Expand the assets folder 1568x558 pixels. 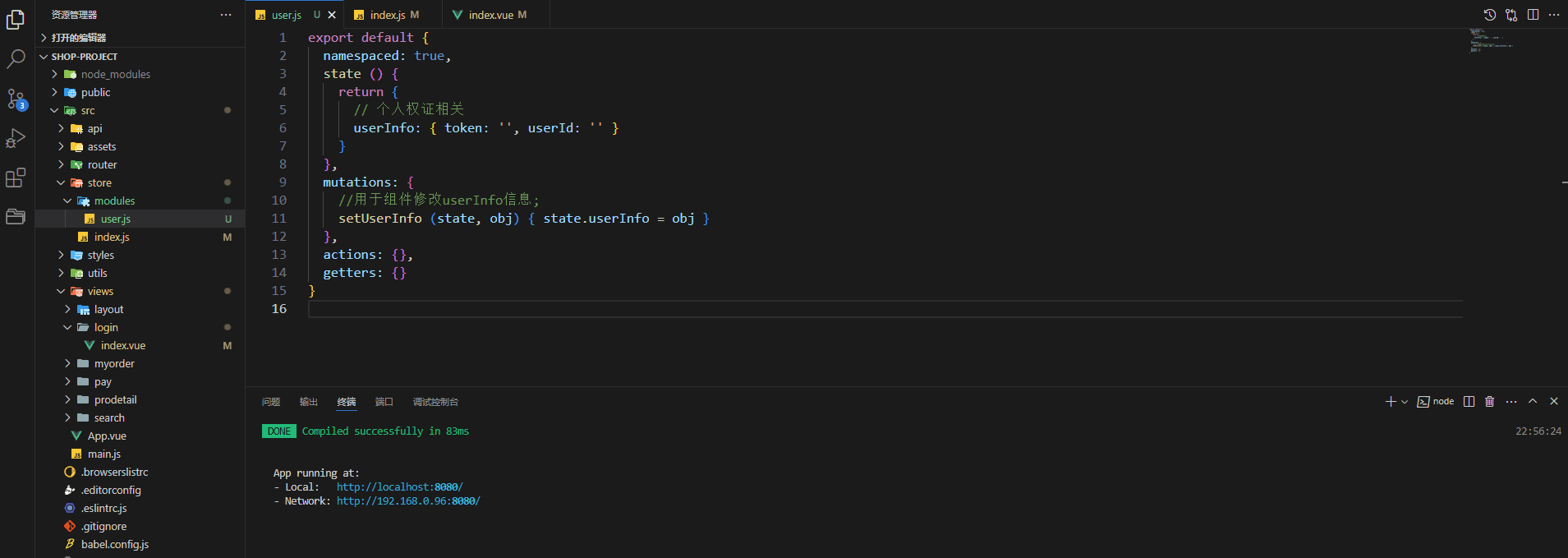(x=140, y=146)
